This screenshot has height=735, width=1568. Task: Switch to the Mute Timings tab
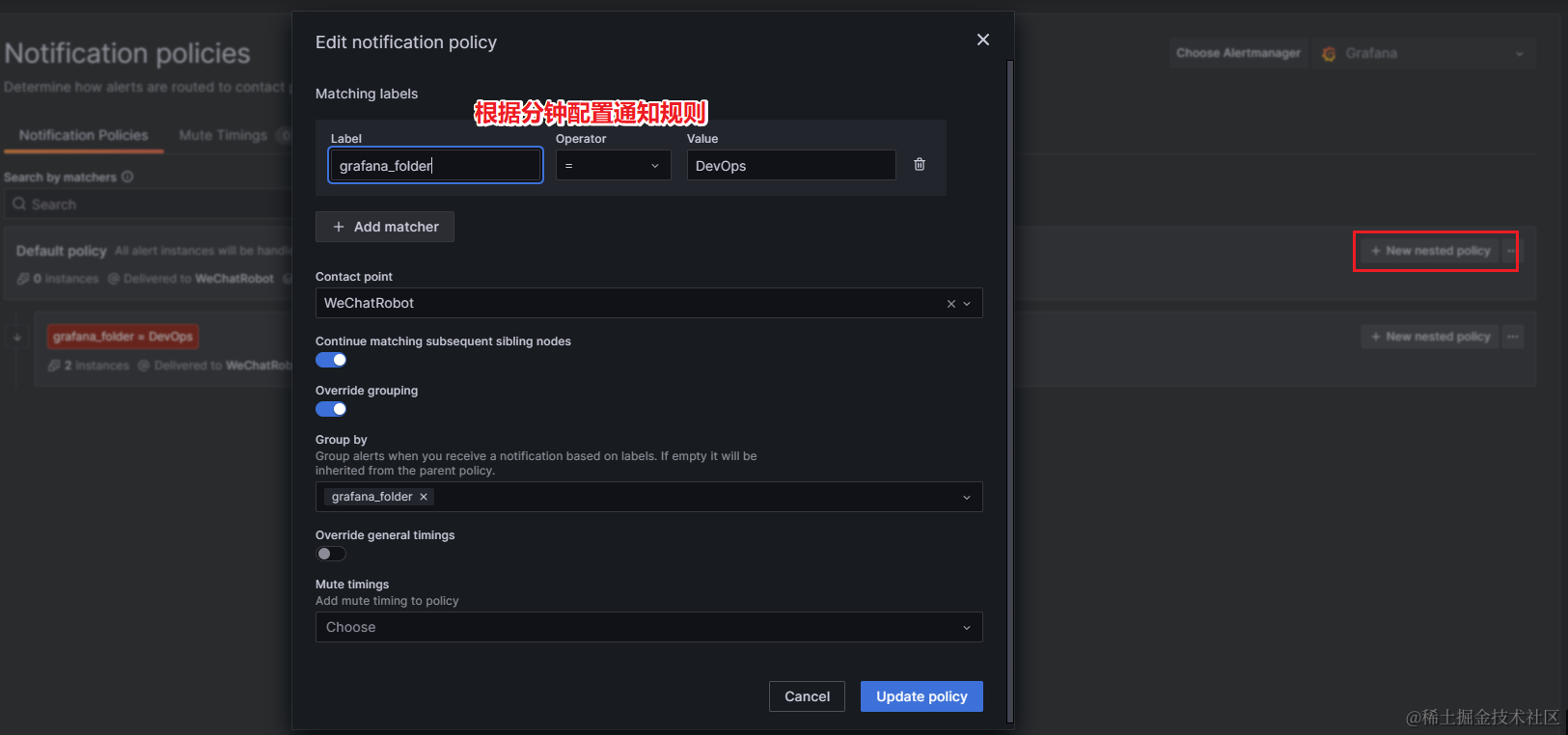(x=223, y=135)
